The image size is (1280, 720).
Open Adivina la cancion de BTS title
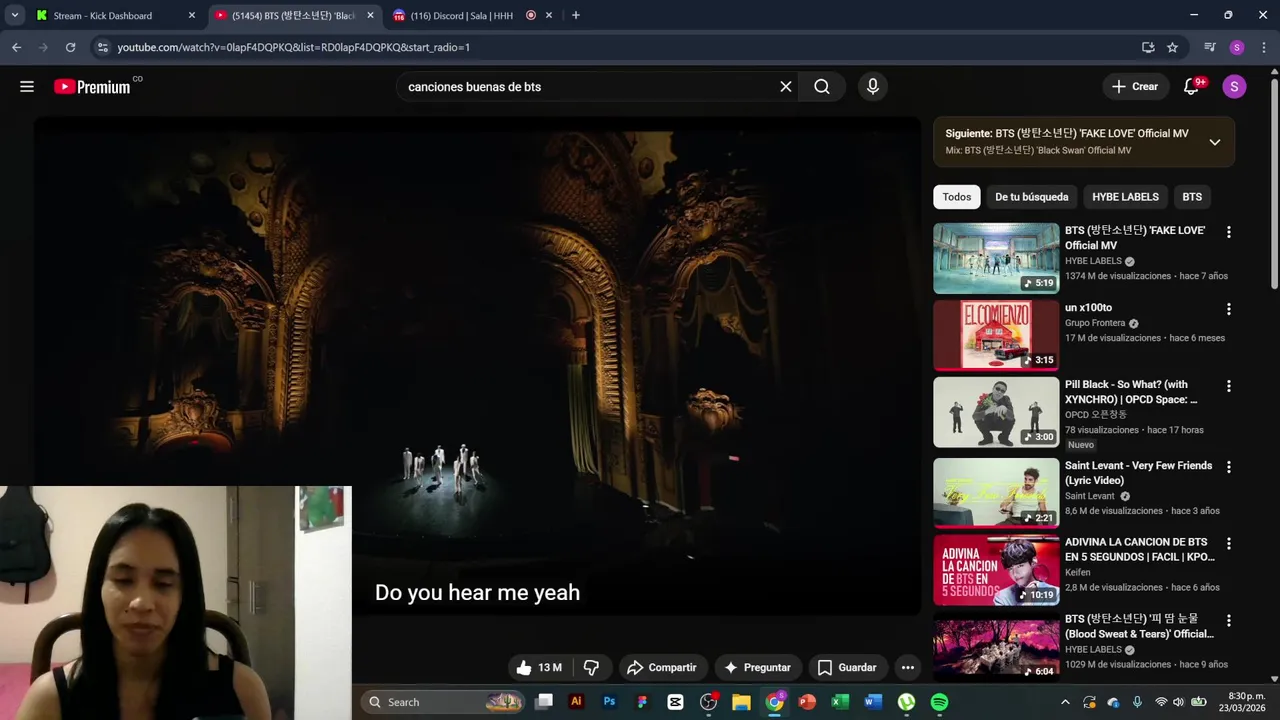1139,550
